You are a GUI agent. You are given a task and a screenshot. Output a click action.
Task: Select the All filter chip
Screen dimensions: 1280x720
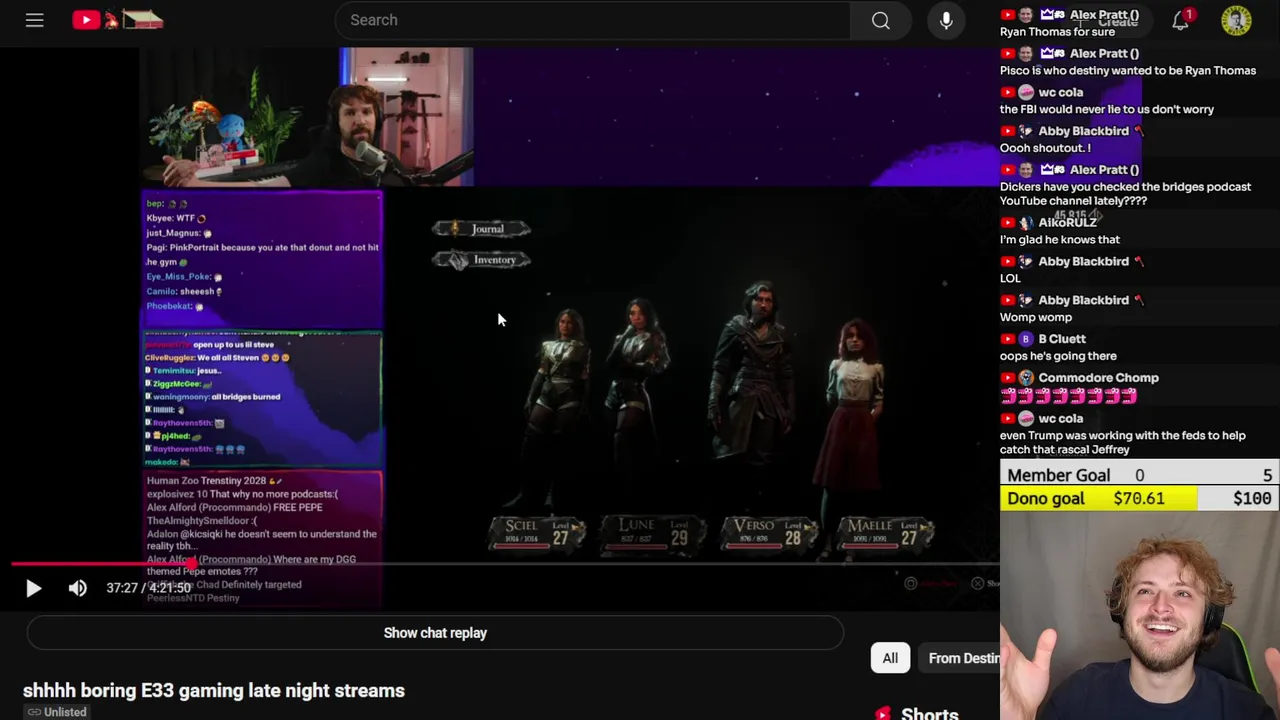point(890,658)
